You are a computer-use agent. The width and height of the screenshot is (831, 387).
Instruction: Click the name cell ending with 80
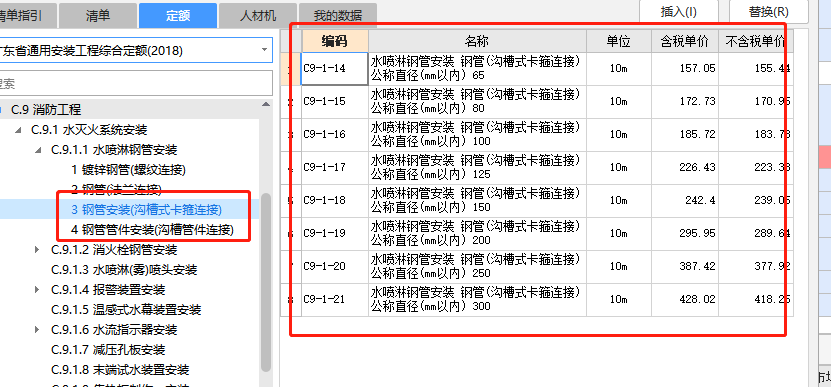pyautogui.click(x=477, y=101)
